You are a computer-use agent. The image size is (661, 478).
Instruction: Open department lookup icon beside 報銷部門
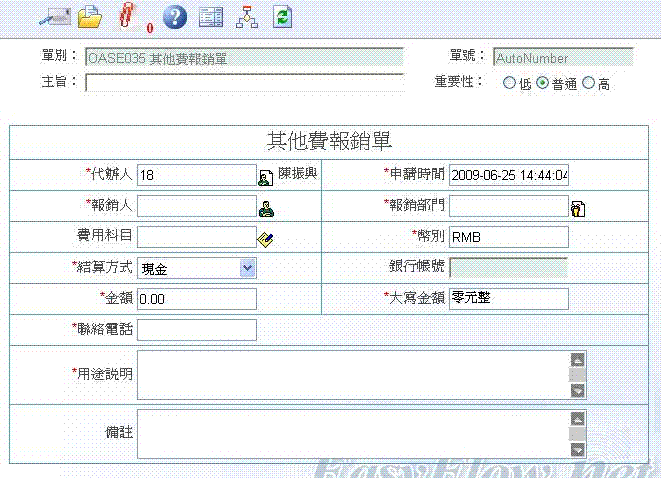click(577, 208)
